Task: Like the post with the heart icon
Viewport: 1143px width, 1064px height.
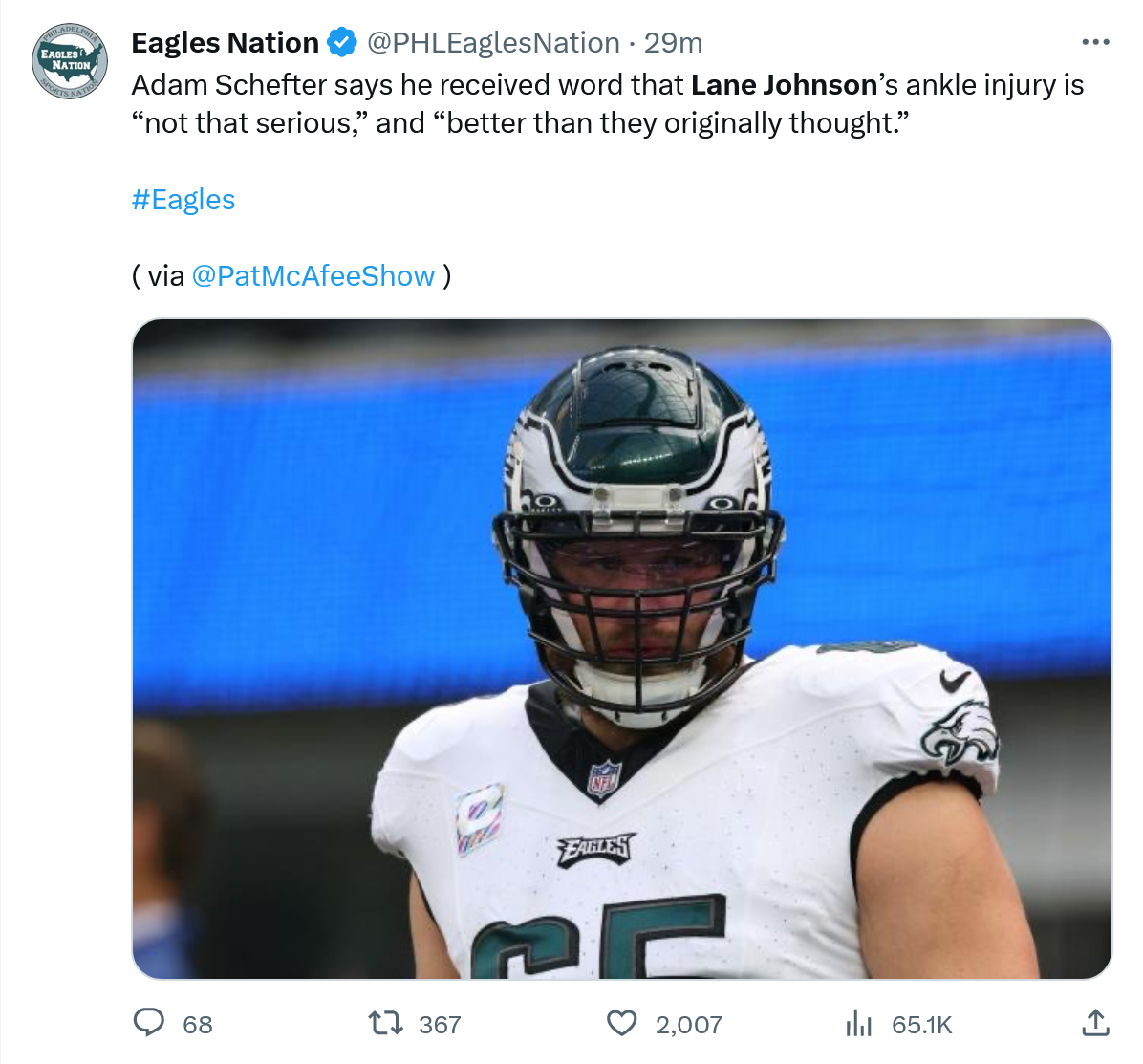Action: point(622,1024)
